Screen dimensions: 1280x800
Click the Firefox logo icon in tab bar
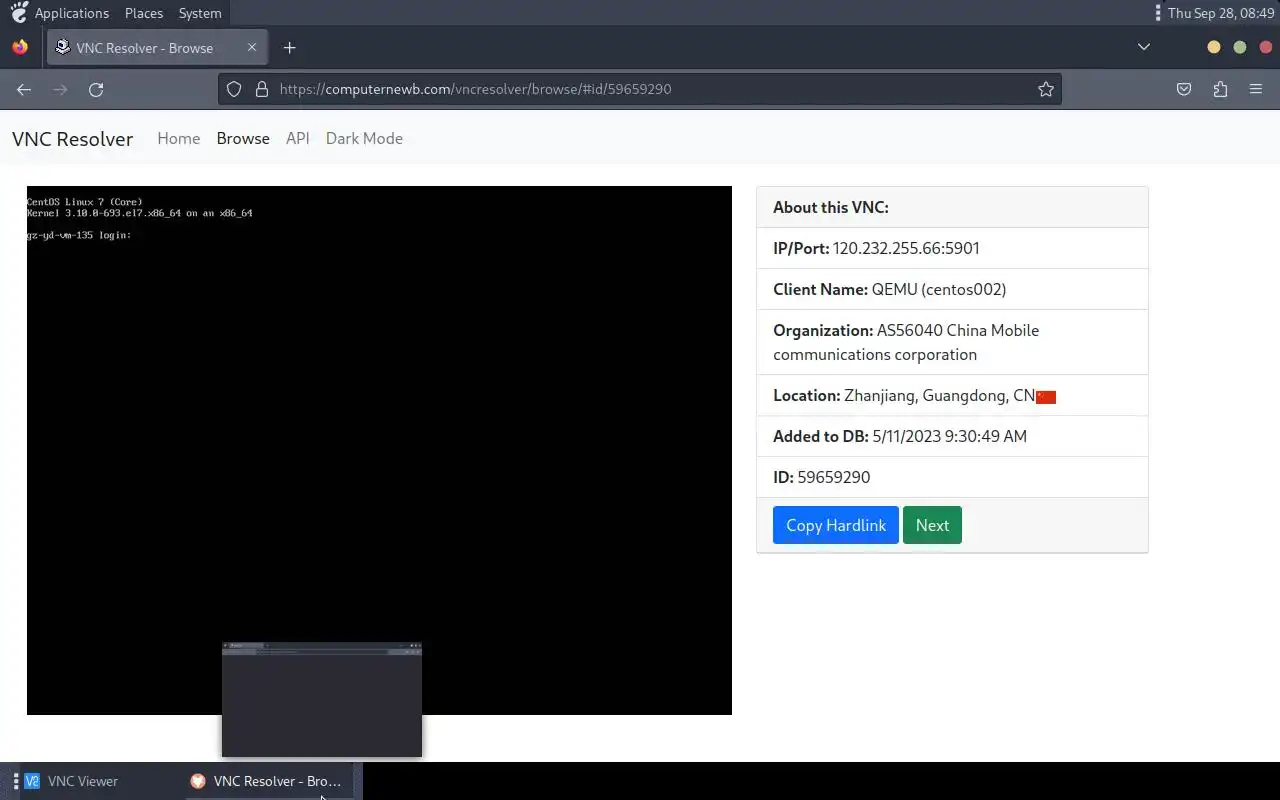click(x=20, y=47)
